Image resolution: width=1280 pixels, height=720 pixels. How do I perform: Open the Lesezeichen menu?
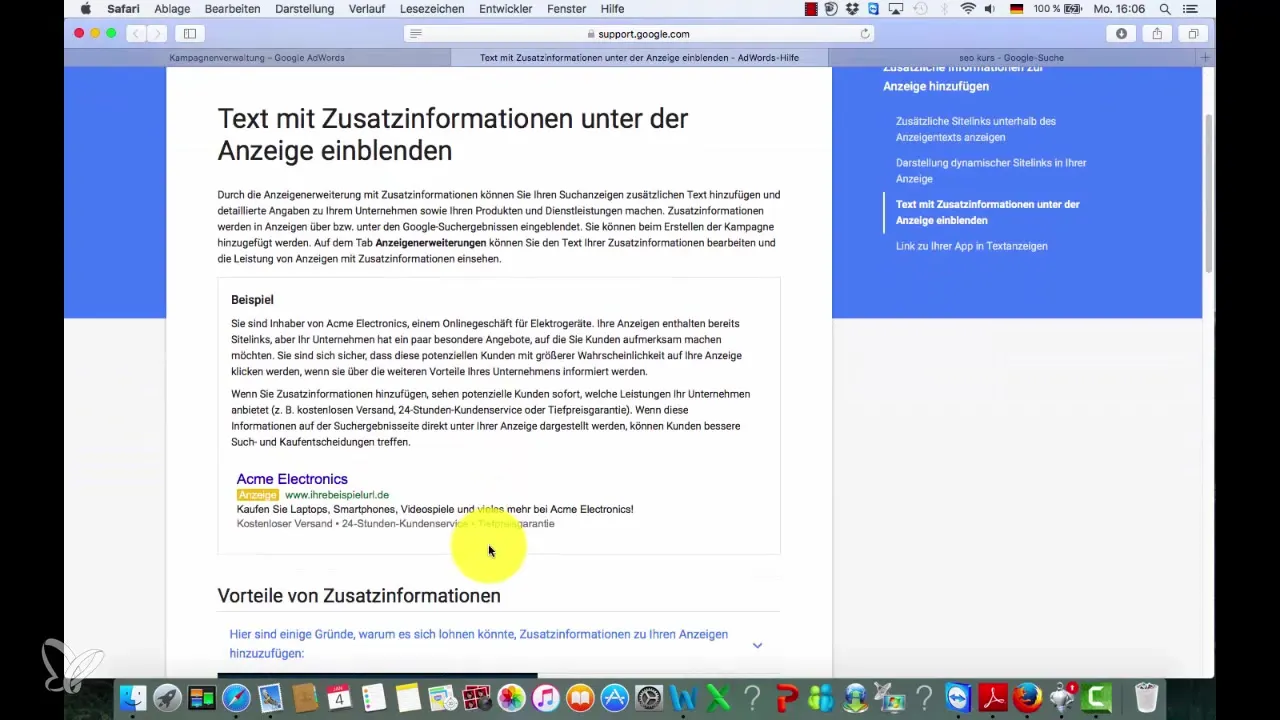click(431, 9)
